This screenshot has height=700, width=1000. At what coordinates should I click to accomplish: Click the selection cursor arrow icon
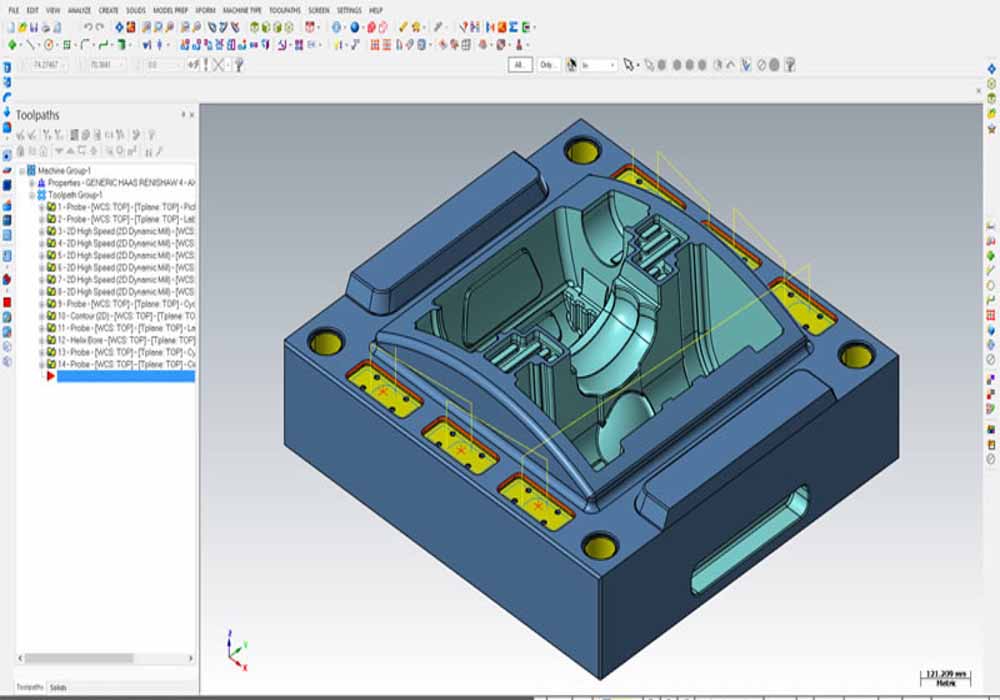coord(629,64)
